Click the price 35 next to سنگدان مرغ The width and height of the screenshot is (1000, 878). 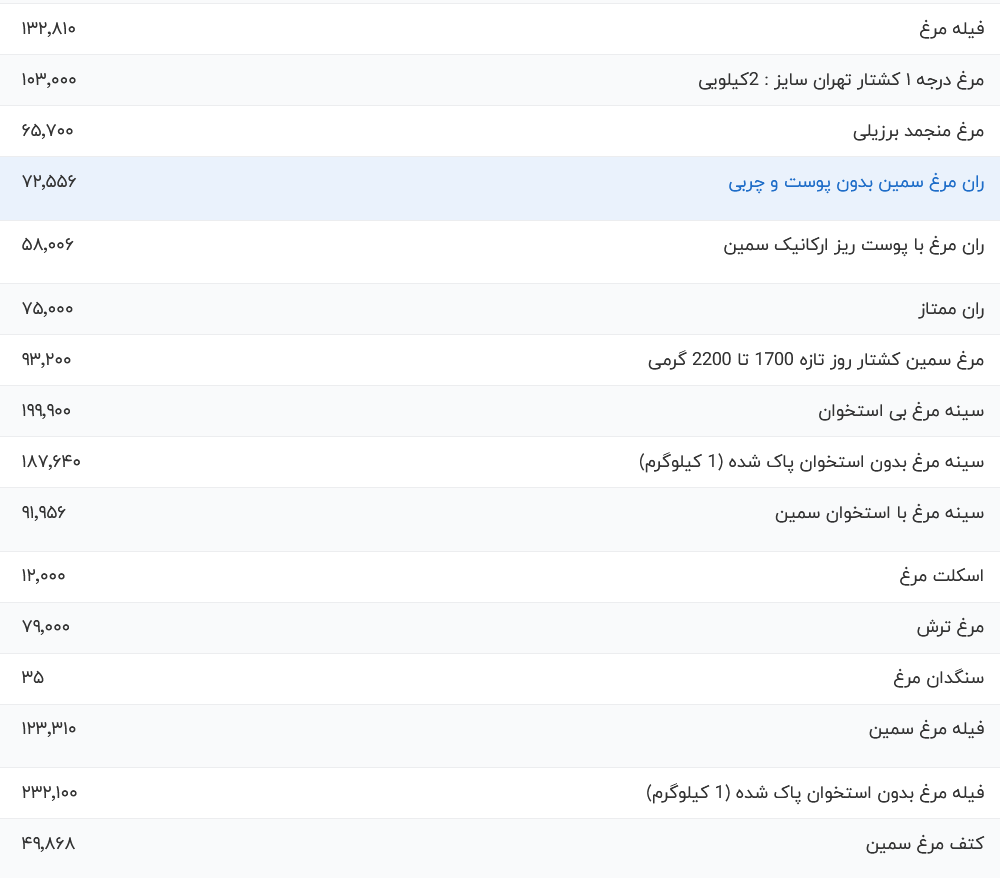click(x=31, y=678)
